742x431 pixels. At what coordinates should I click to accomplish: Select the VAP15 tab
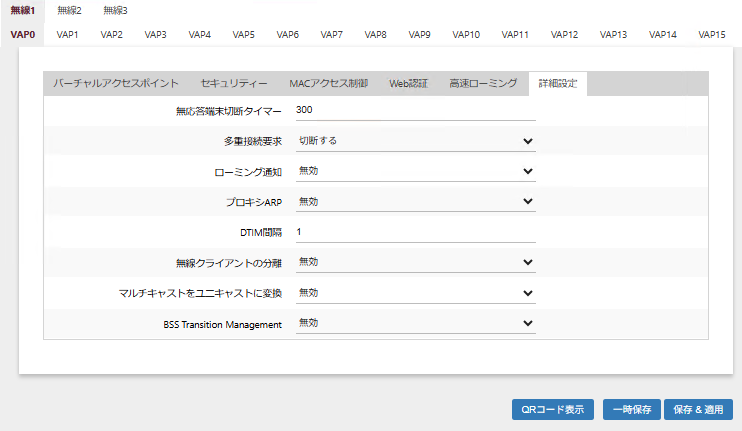click(x=712, y=34)
